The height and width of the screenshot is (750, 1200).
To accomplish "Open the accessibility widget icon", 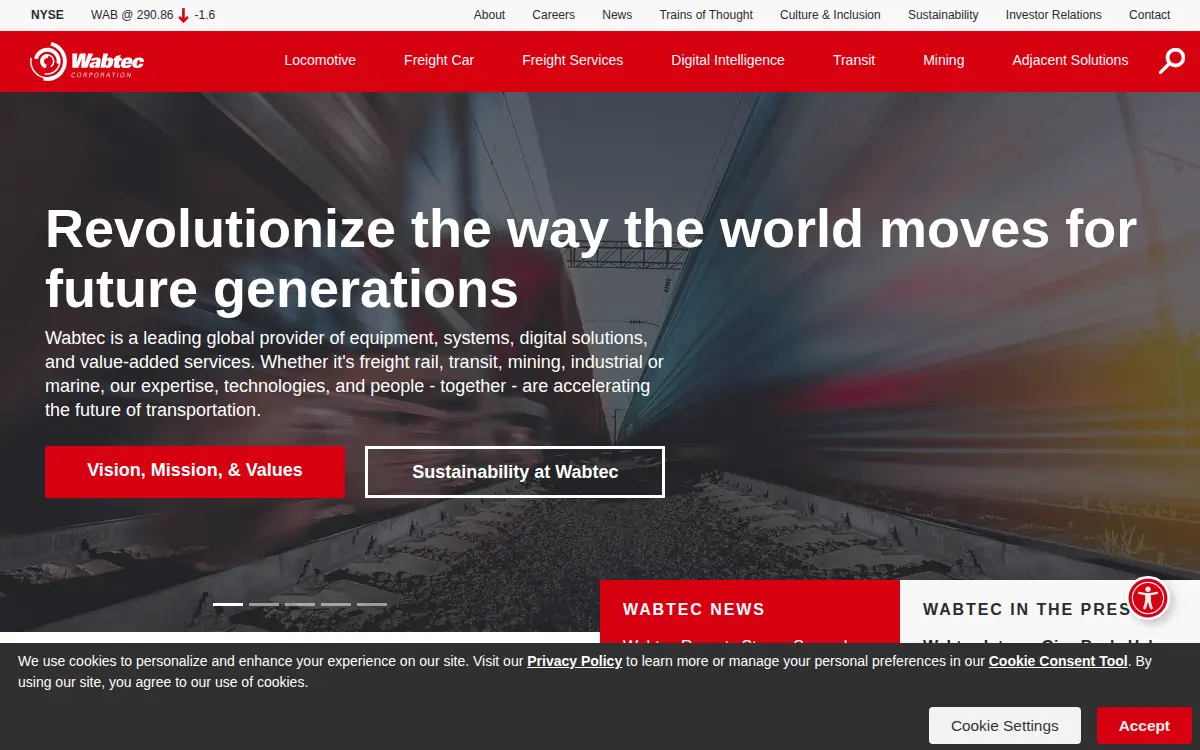I will click(1148, 598).
